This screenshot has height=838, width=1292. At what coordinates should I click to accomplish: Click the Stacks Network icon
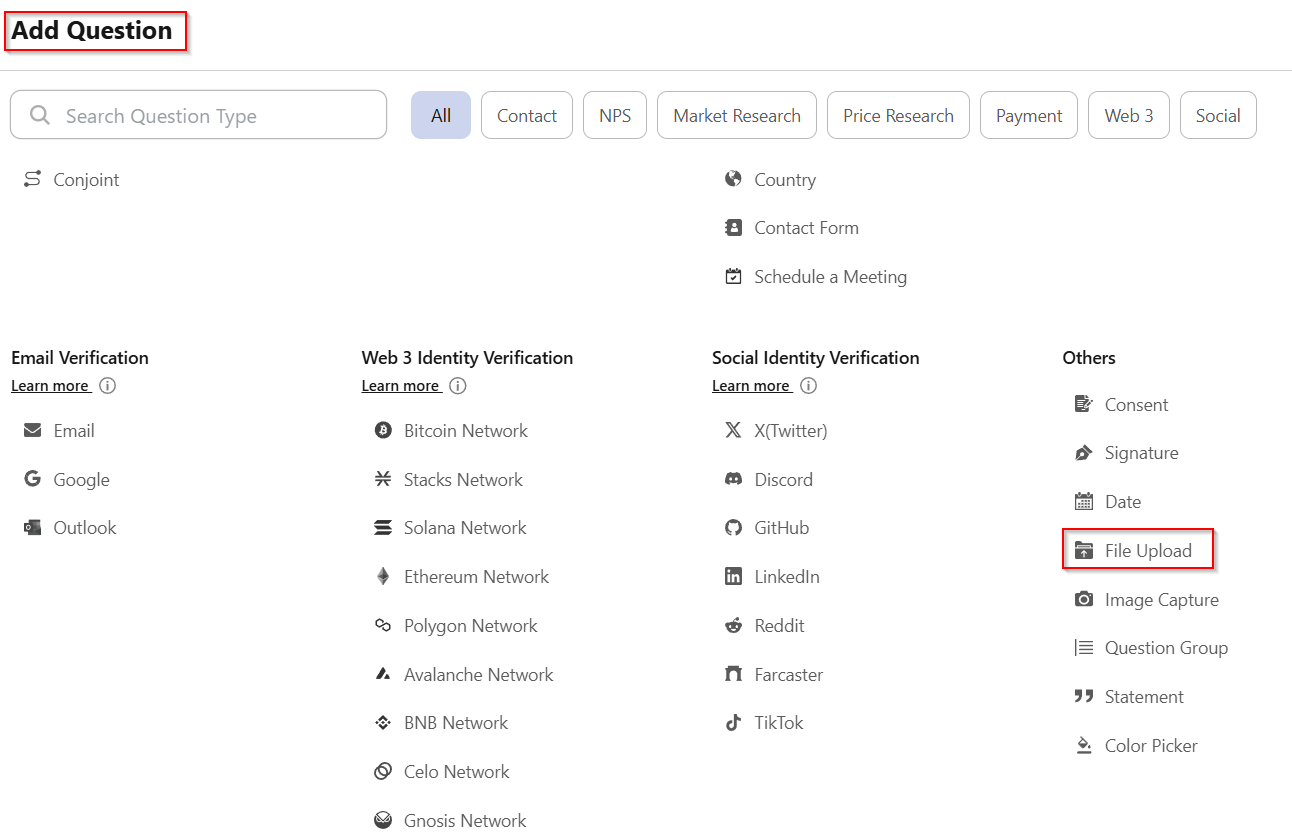[383, 479]
